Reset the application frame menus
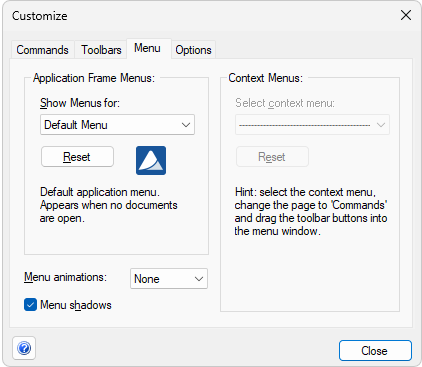422x367 pixels. (77, 157)
